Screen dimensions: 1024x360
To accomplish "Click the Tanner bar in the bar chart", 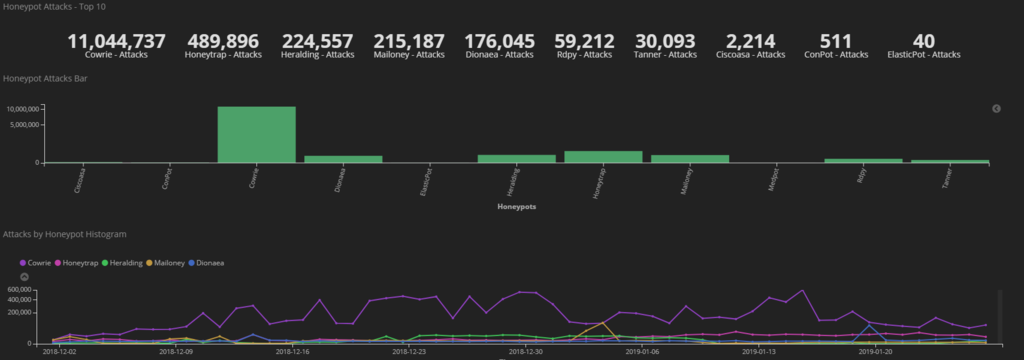I will (950, 161).
